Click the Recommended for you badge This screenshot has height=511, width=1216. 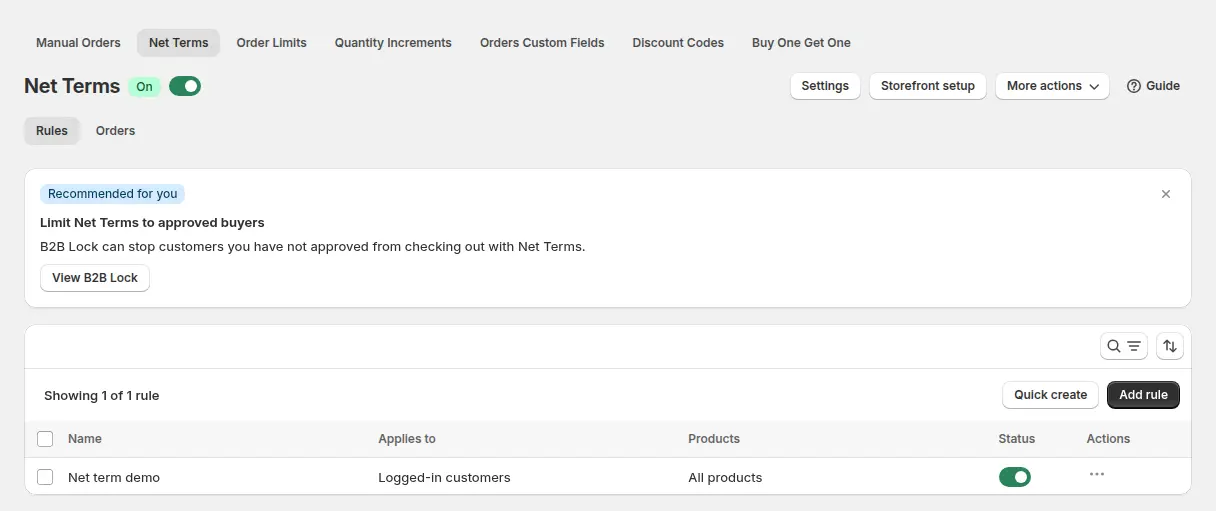pyautogui.click(x=112, y=194)
